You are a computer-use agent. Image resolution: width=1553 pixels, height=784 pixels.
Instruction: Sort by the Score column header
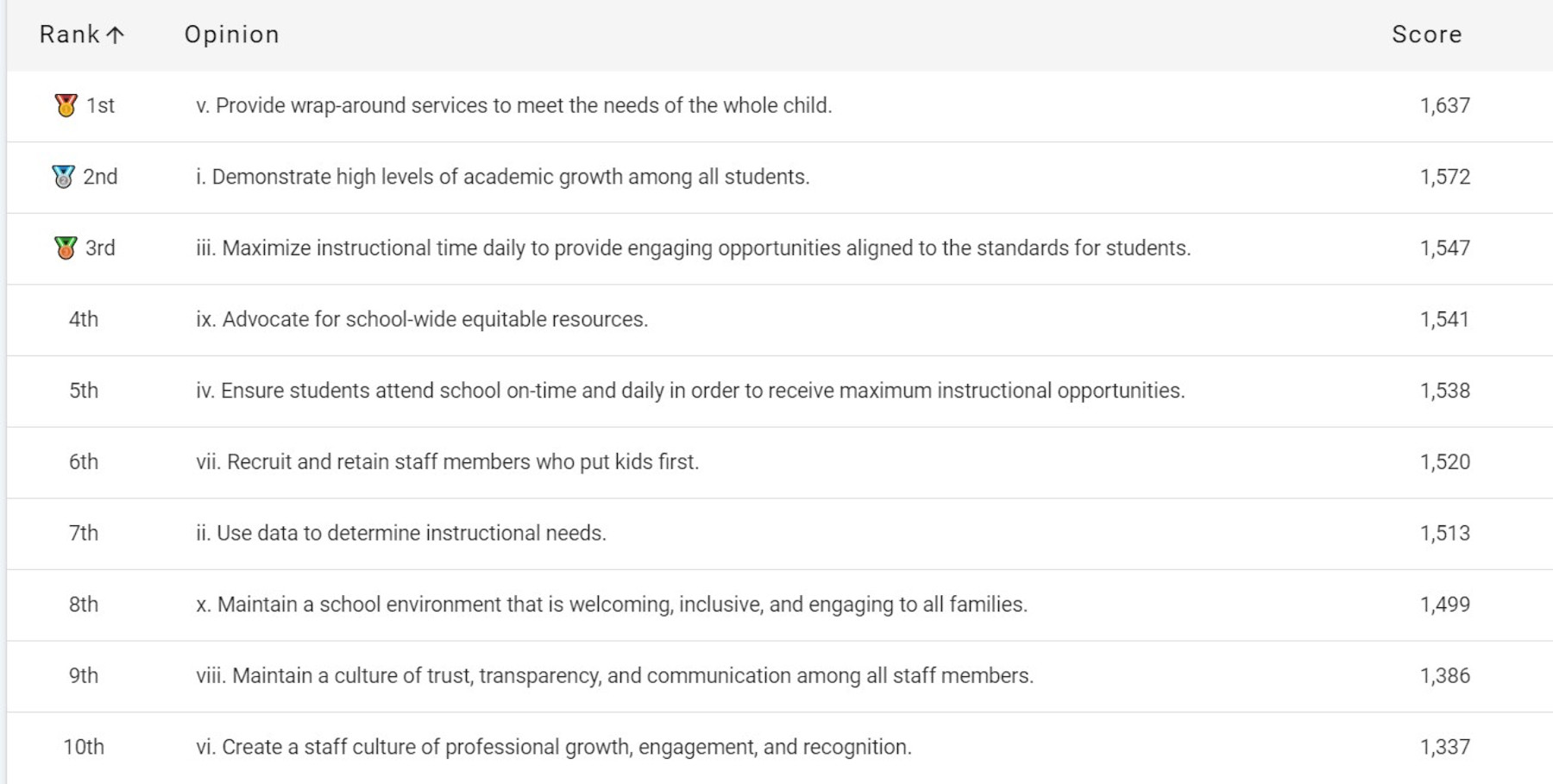1427,34
